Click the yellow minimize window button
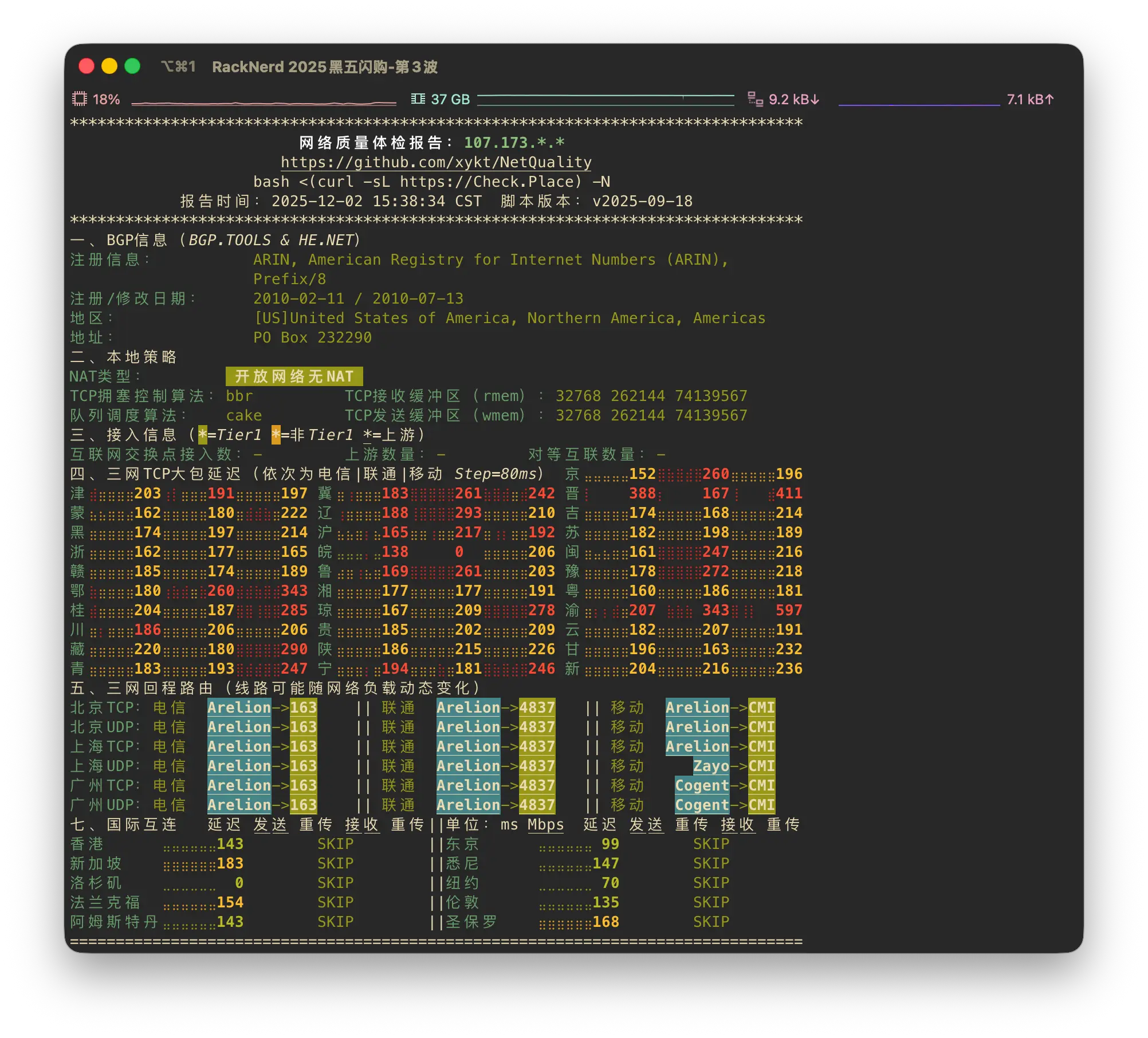Viewport: 1148px width, 1038px height. point(109,66)
